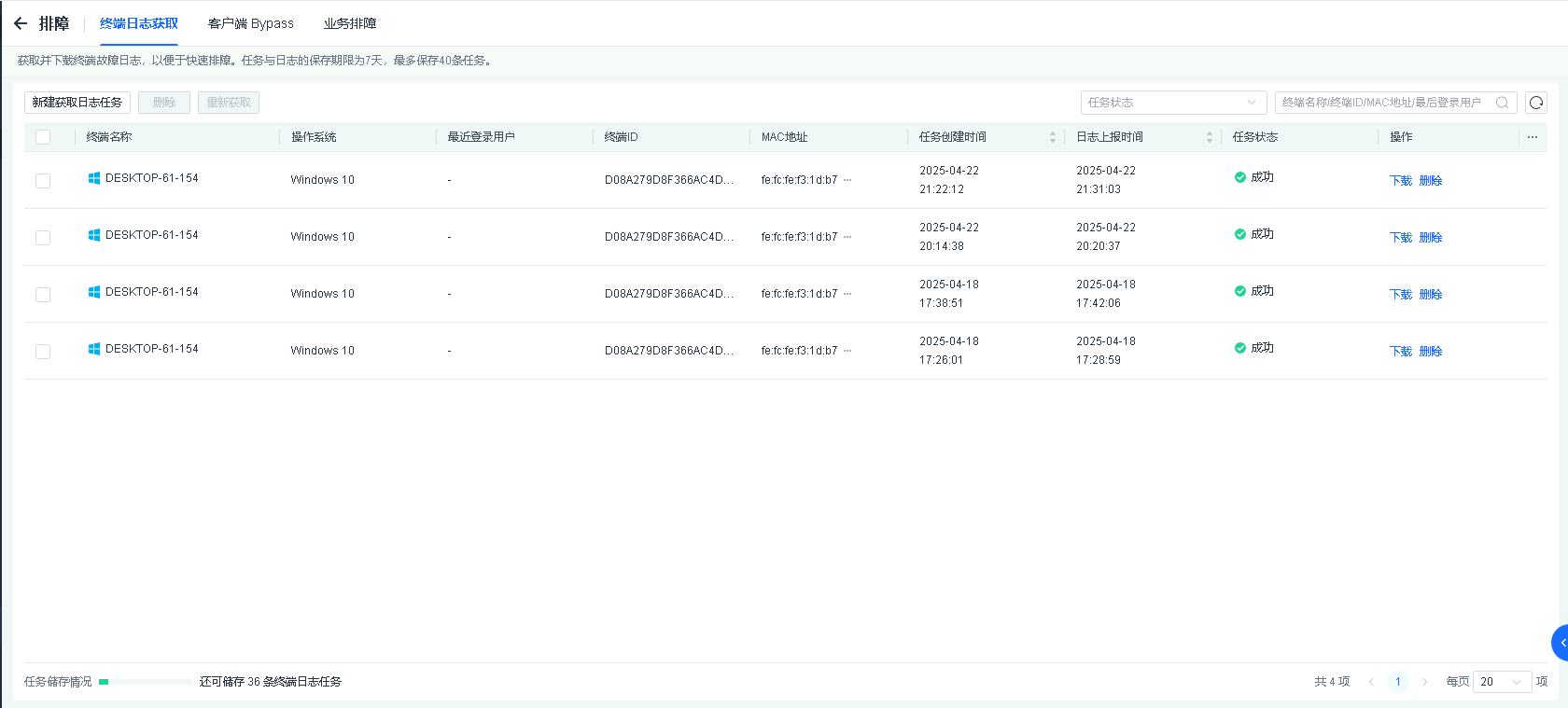Check the first DESKTOP-61-154 row checkbox
Image resolution: width=1568 pixels, height=708 pixels.
coord(43,181)
